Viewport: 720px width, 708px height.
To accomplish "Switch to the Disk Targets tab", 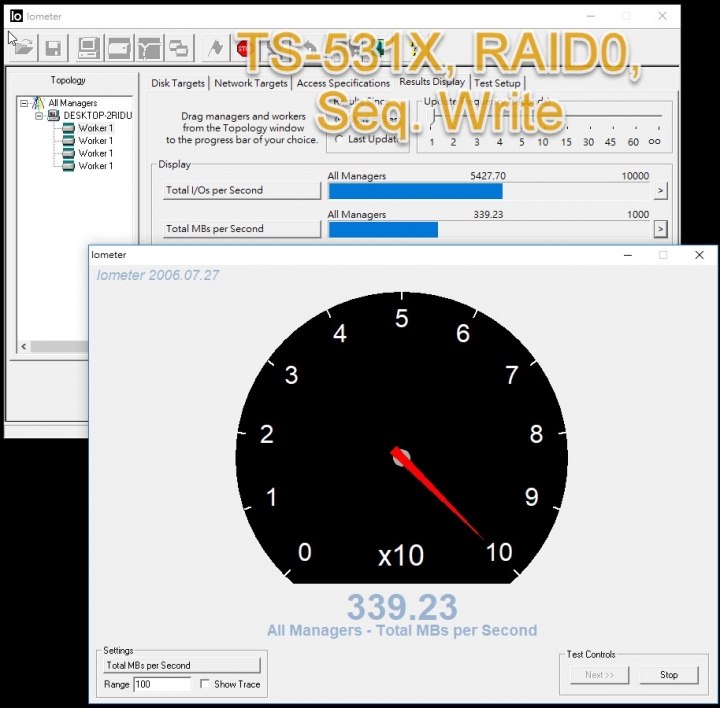I will point(178,83).
